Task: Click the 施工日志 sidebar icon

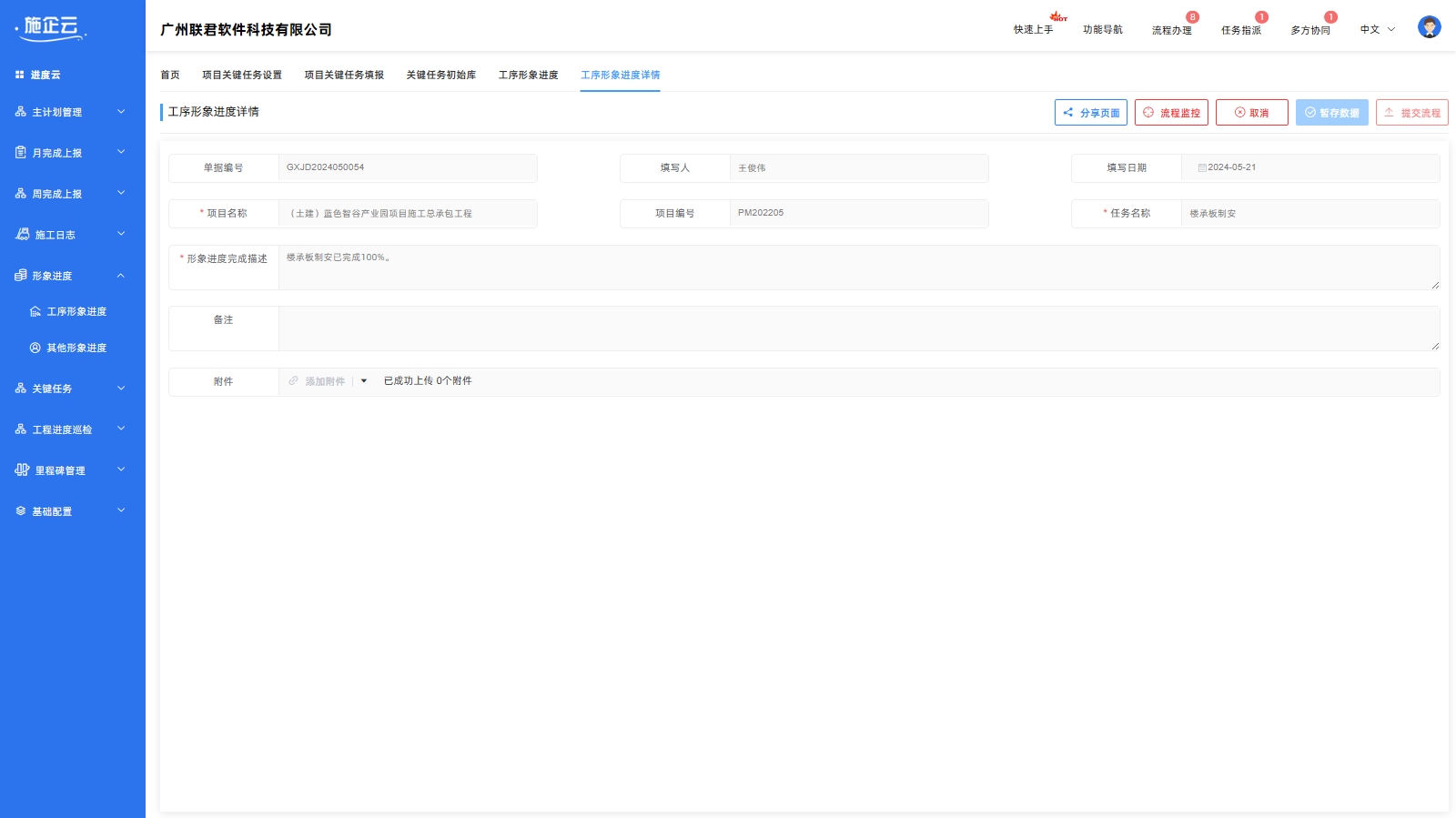Action: tap(23, 235)
